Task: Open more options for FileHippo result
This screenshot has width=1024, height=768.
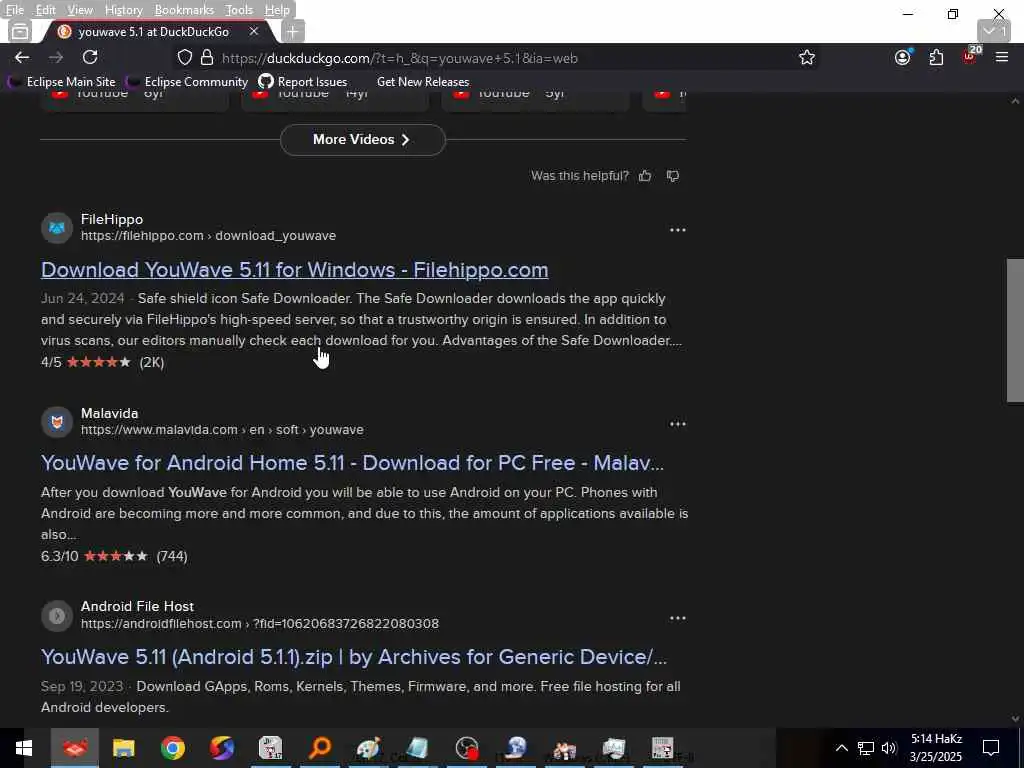Action: [x=677, y=230]
